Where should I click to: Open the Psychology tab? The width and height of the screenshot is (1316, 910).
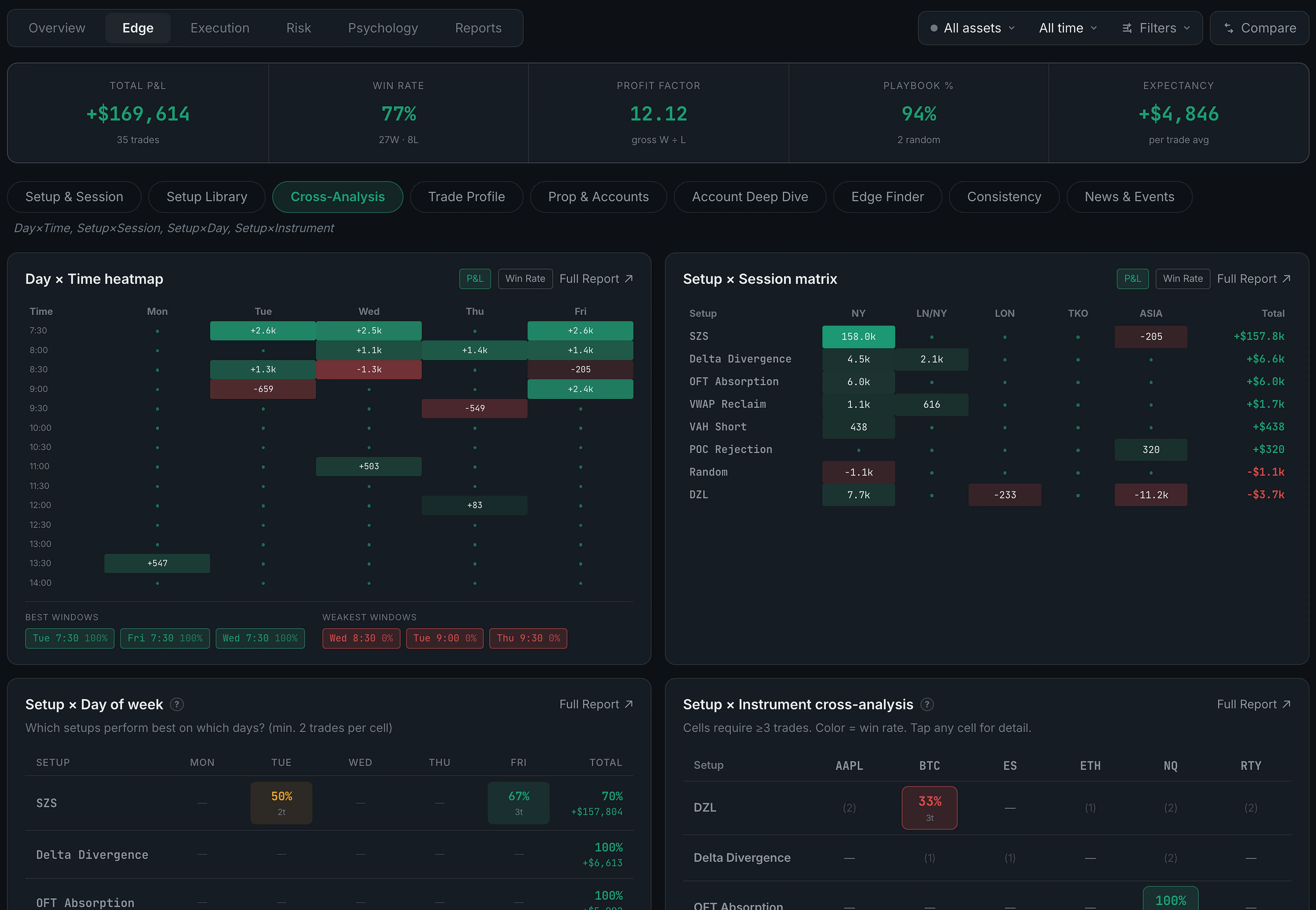[x=383, y=28]
